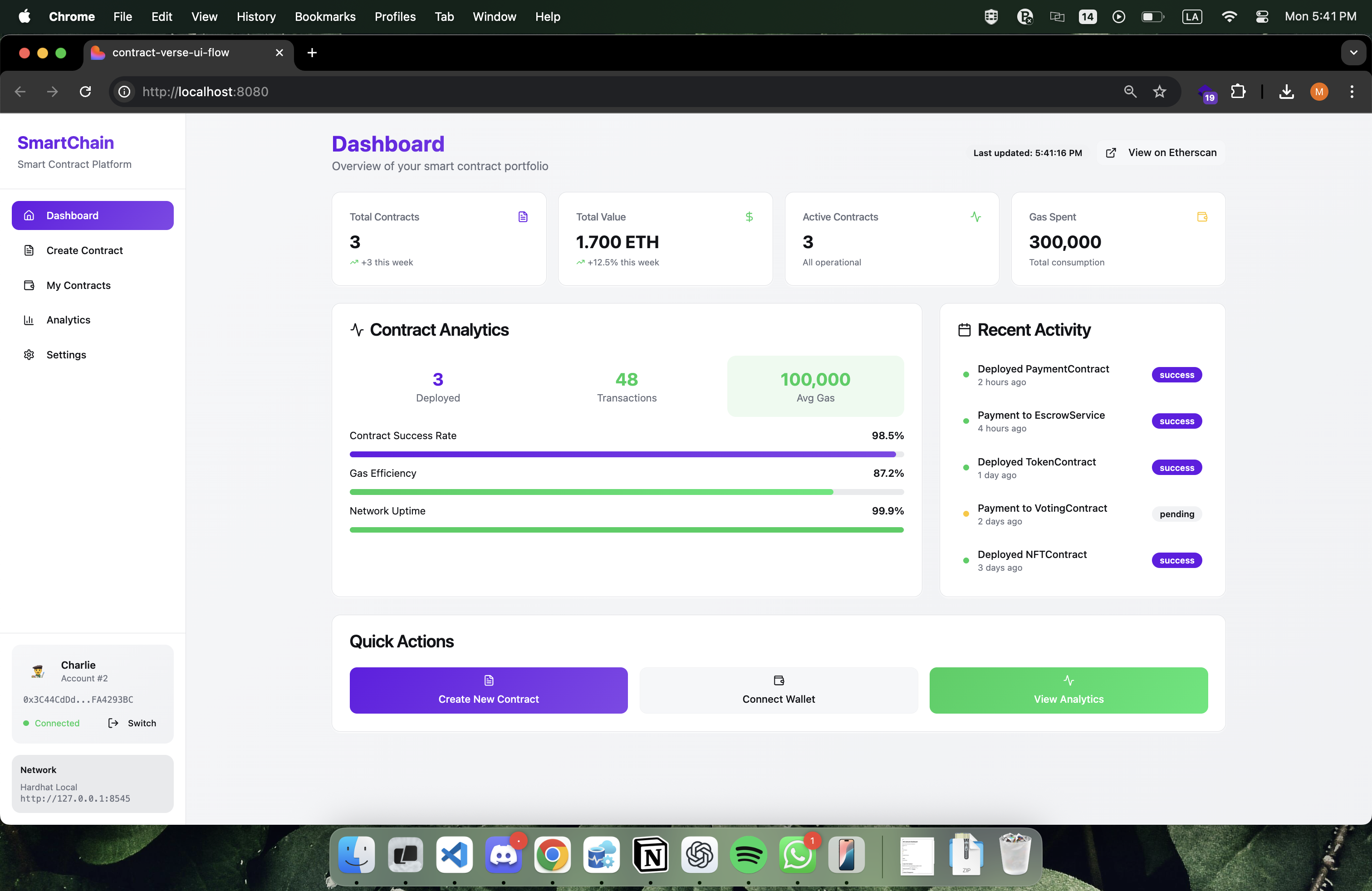This screenshot has width=1372, height=891.
Task: Open Visual Studio Code from the dock
Action: (x=454, y=854)
